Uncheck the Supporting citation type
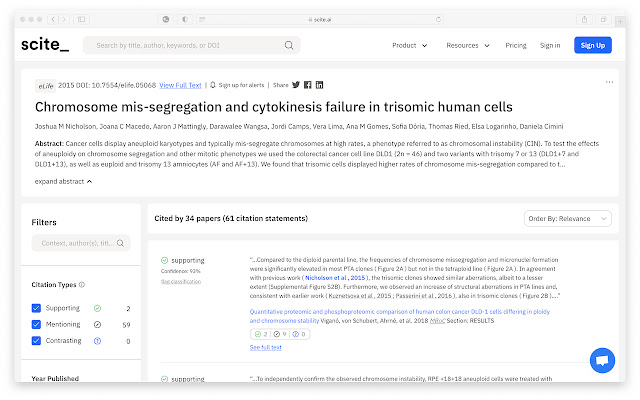640x400 pixels. 37,309
